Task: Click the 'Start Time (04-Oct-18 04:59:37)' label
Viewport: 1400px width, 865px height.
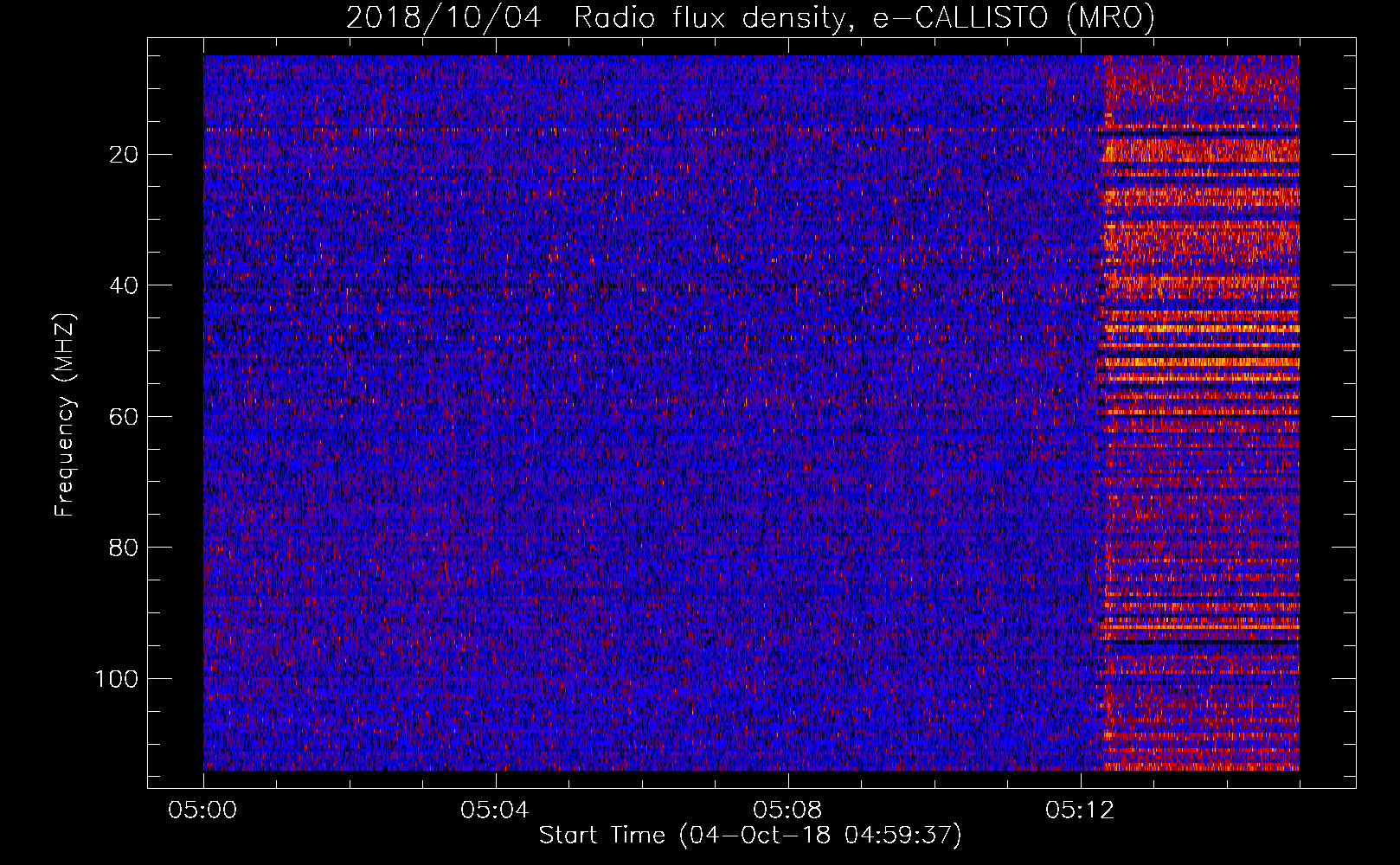Action: click(750, 836)
